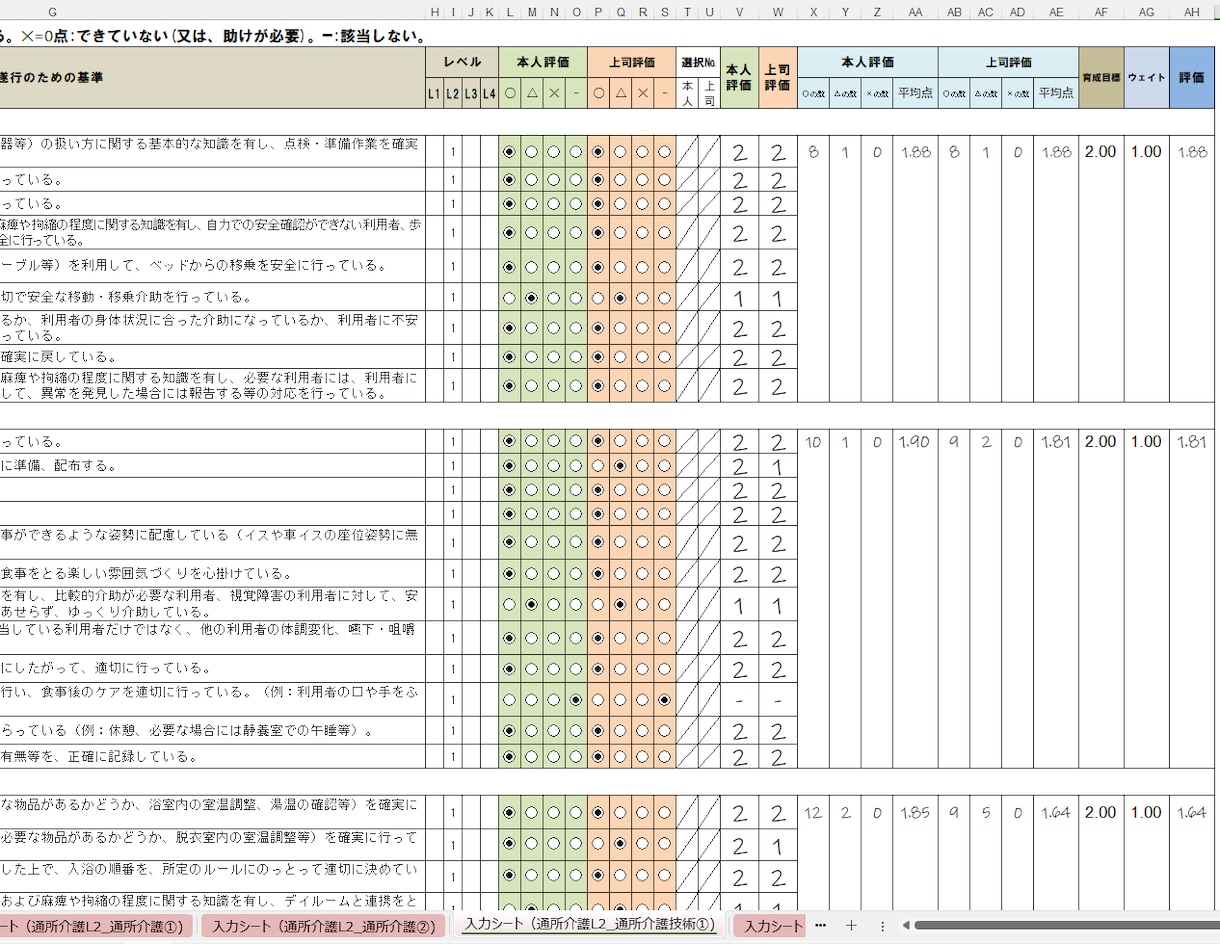Click the レベル header cell

[462, 62]
